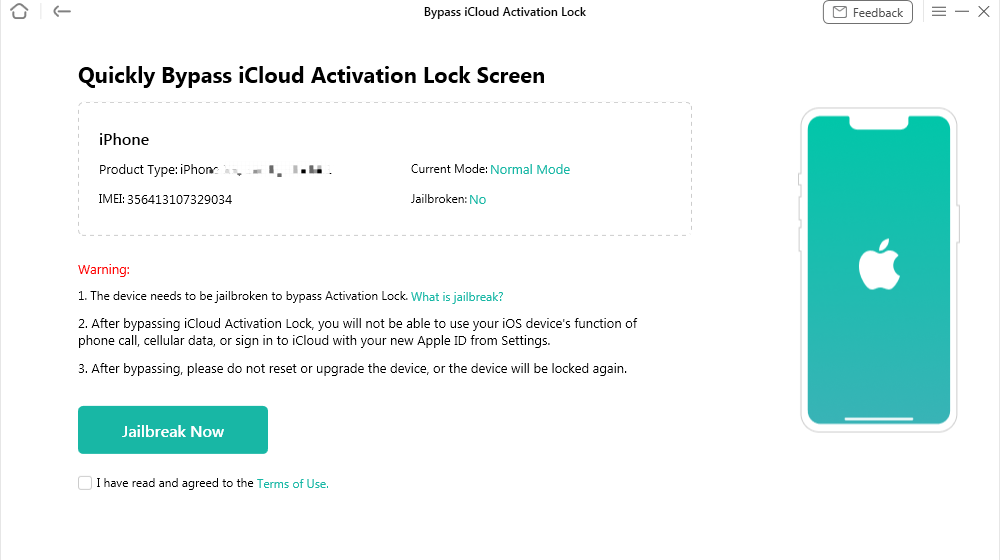
Task: Click the Jailbroken "No" status value
Action: tap(478, 199)
